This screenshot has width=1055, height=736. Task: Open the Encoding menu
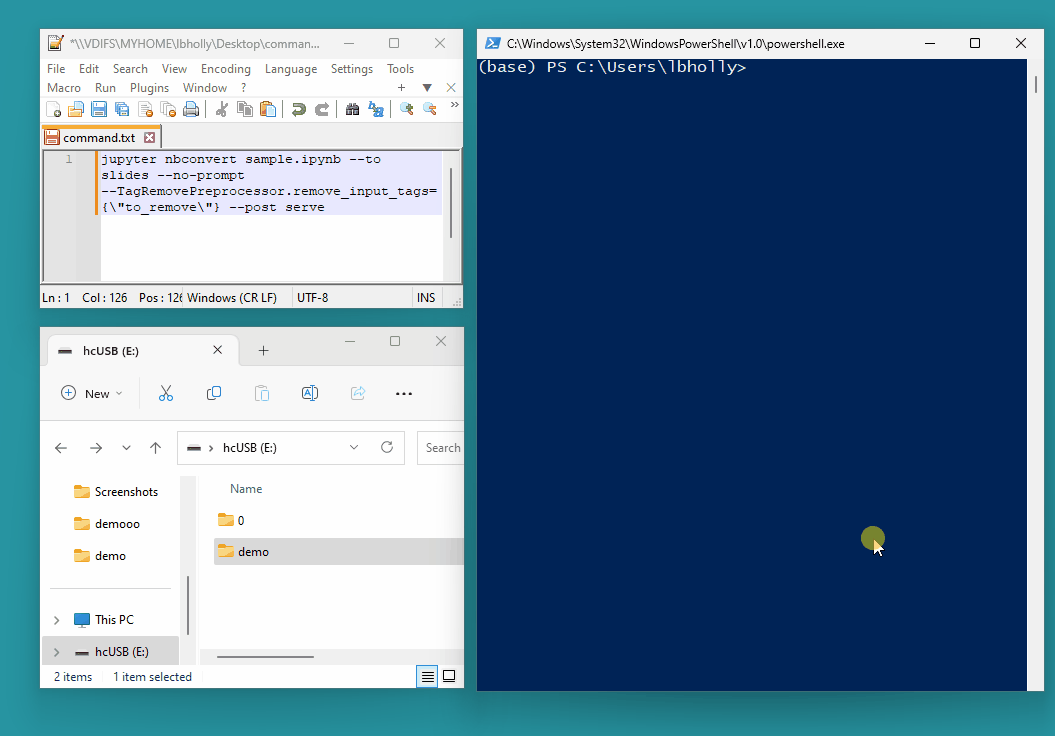[225, 69]
